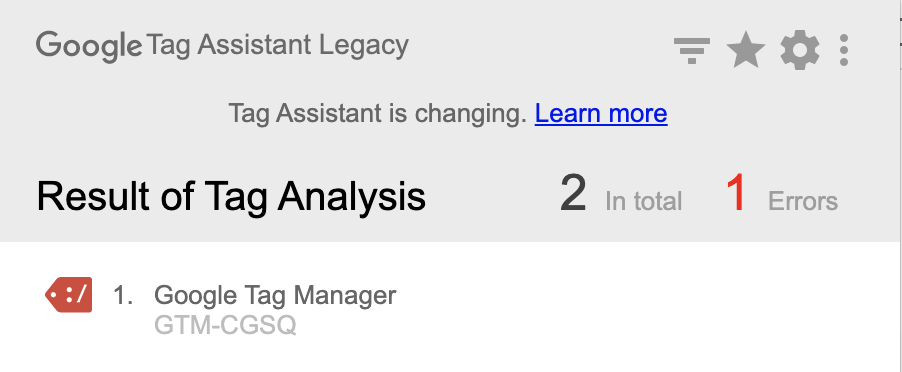
Task: Click the Result of Tag Analysis heading
Action: 231,196
